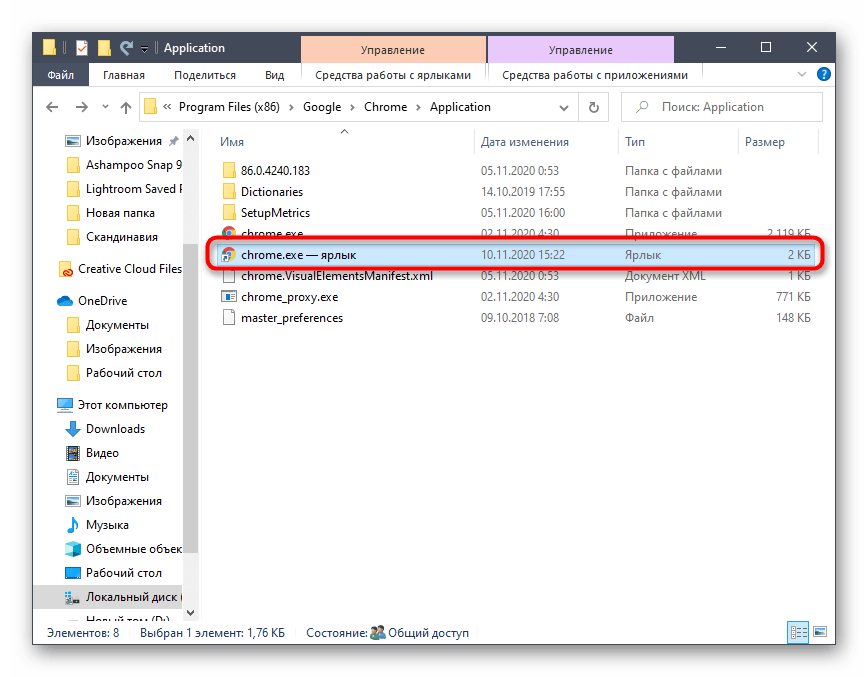This screenshot has height=677, width=868.
Task: Open recent locations dropdown arrow
Action: pyautogui.click(x=105, y=107)
